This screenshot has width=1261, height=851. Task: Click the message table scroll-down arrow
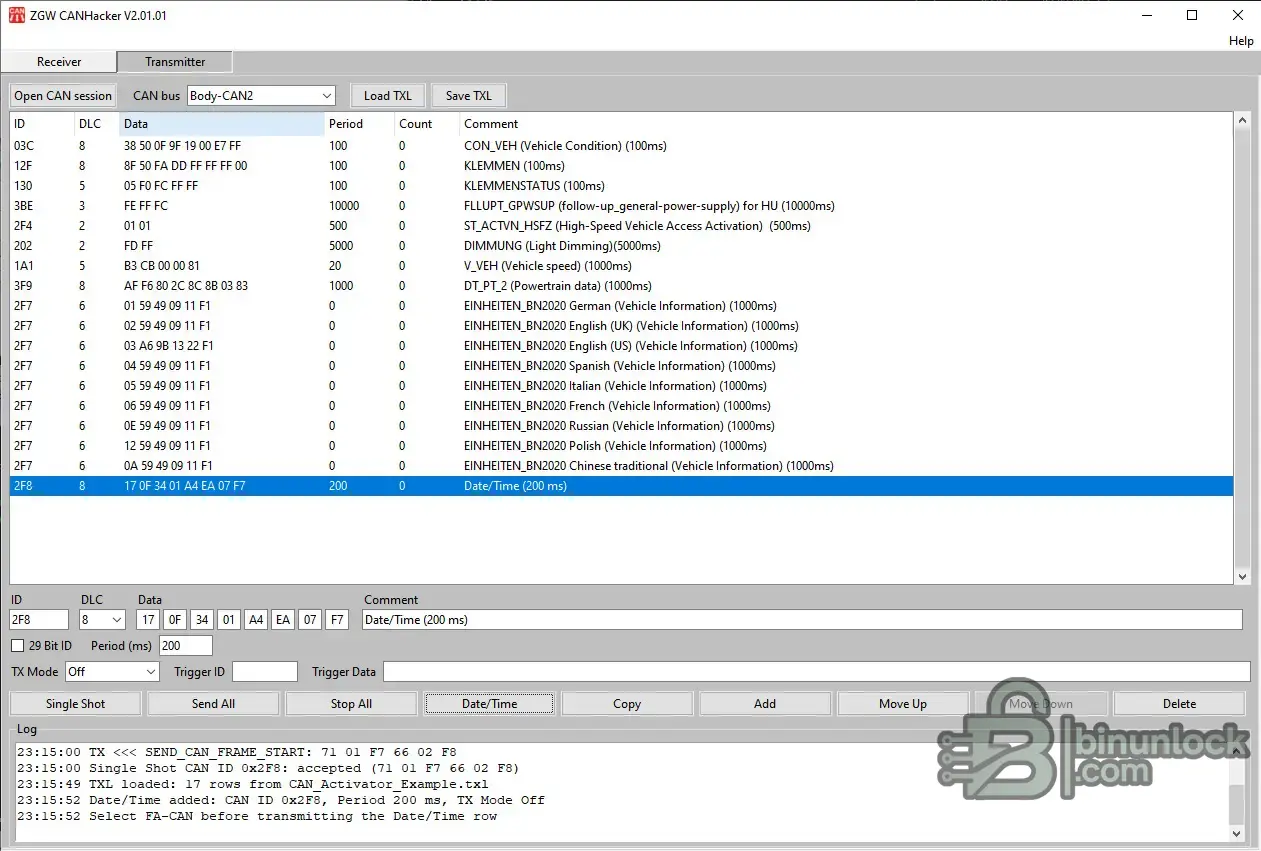pyautogui.click(x=1243, y=576)
